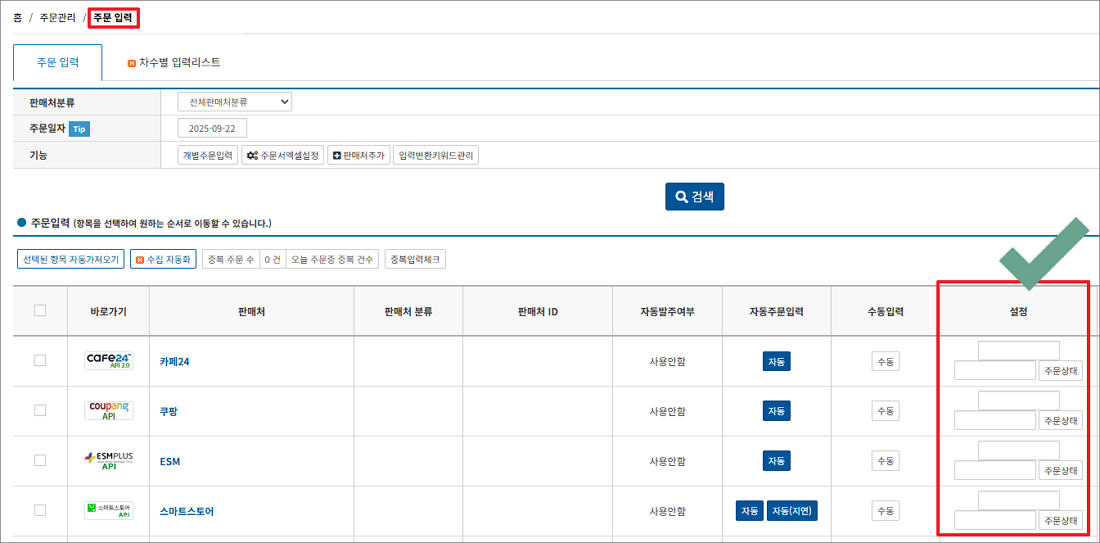
Task: Click the blue Tip badge
Action: pyautogui.click(x=80, y=129)
